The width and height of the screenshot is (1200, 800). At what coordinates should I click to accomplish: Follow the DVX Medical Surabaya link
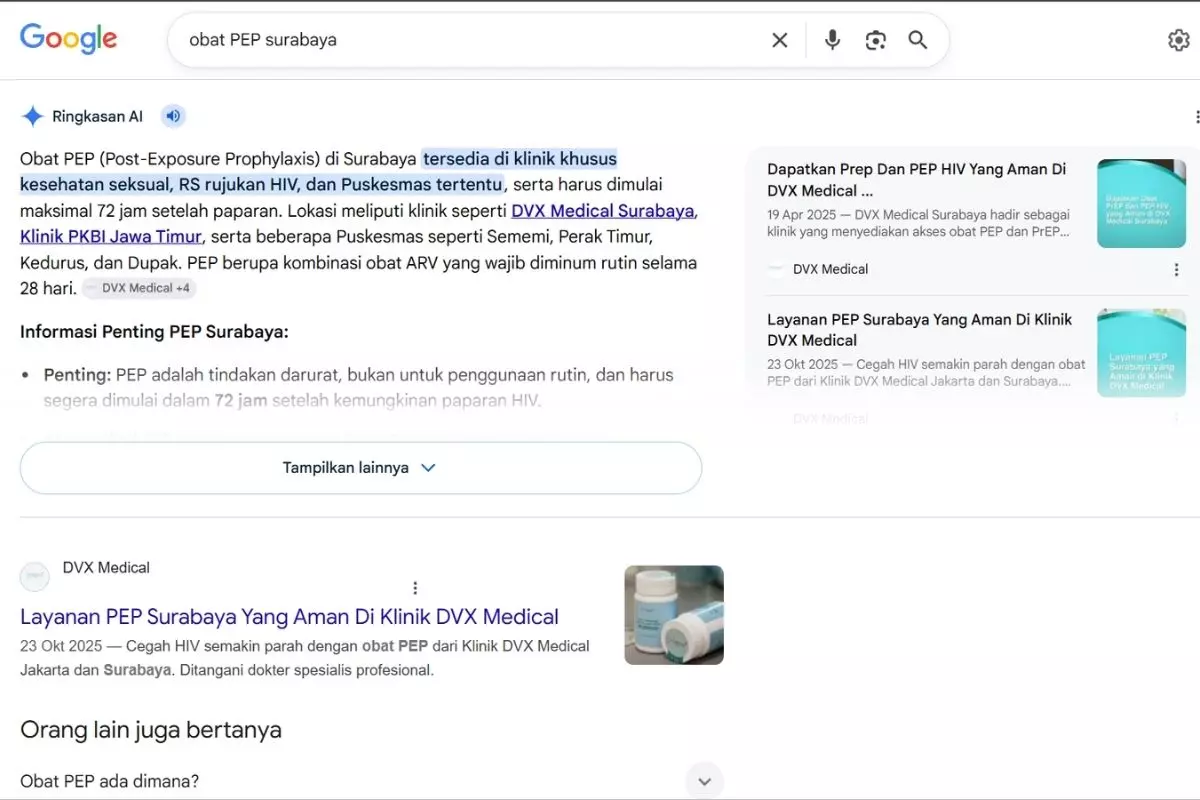click(x=603, y=211)
